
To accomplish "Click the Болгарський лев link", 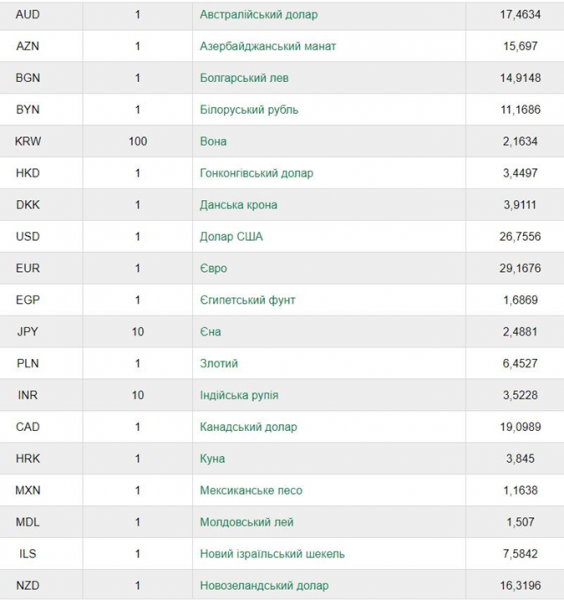I will click(x=244, y=78).
